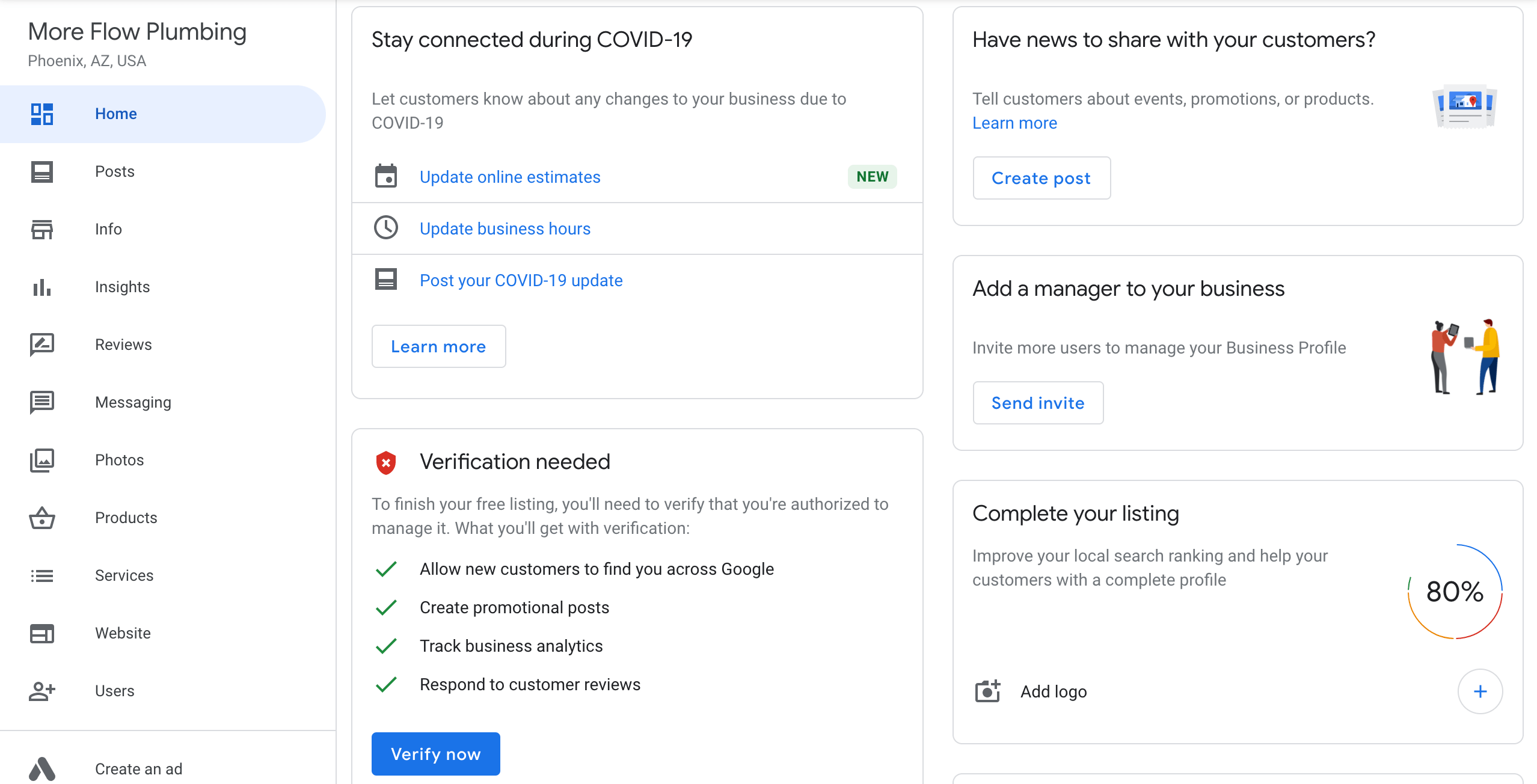The height and width of the screenshot is (784, 1537).
Task: Select Track business analytics checkbox item
Action: point(386,646)
